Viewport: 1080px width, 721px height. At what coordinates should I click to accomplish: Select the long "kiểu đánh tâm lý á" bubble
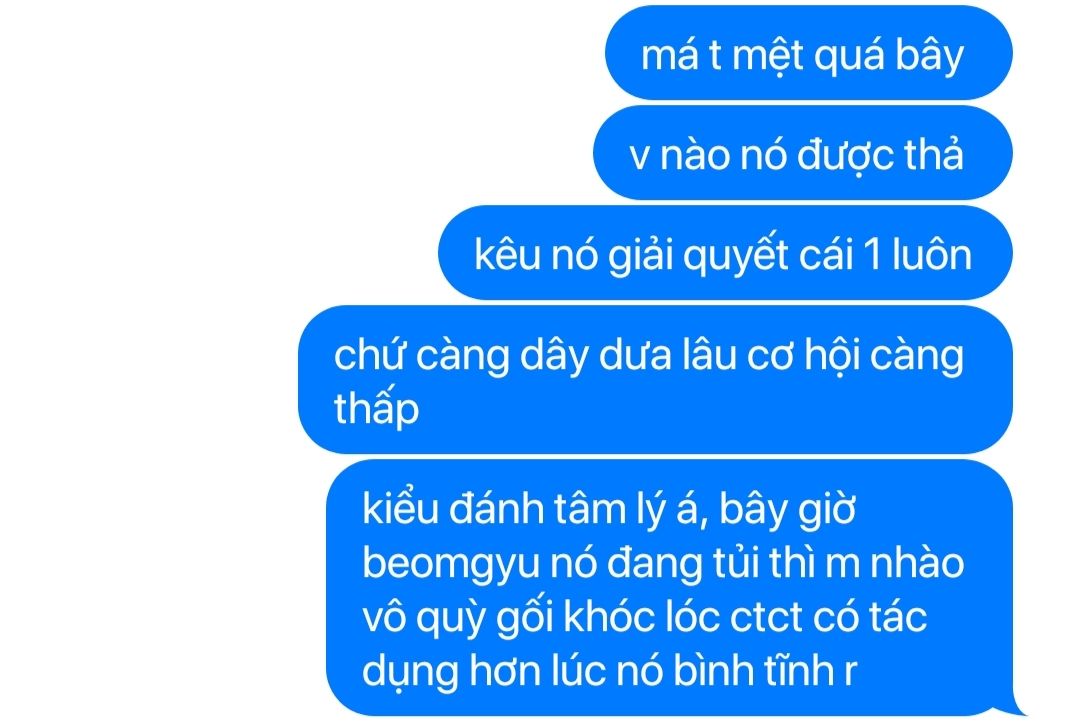(669, 587)
